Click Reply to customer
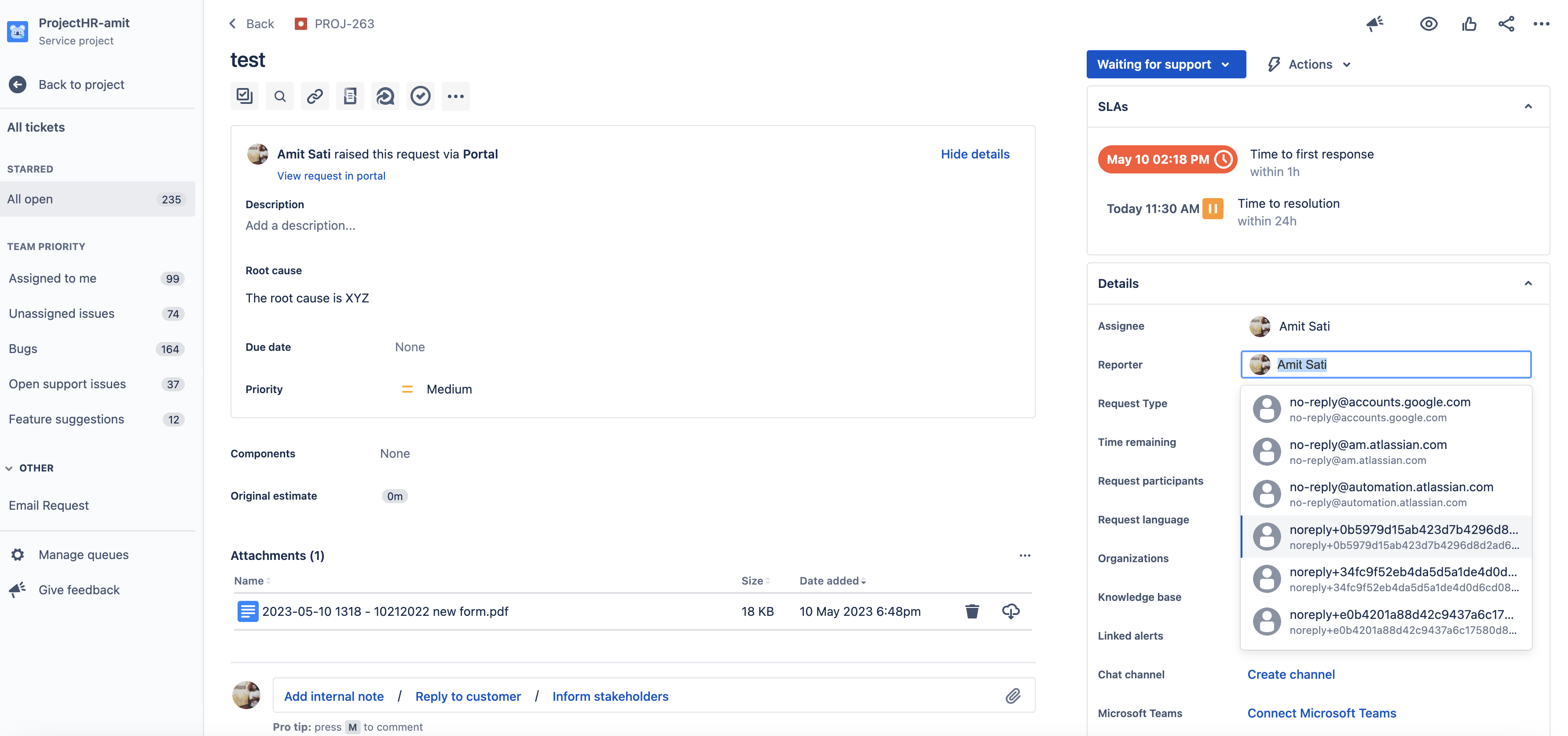Viewport: 1568px width, 736px height. pos(468,696)
